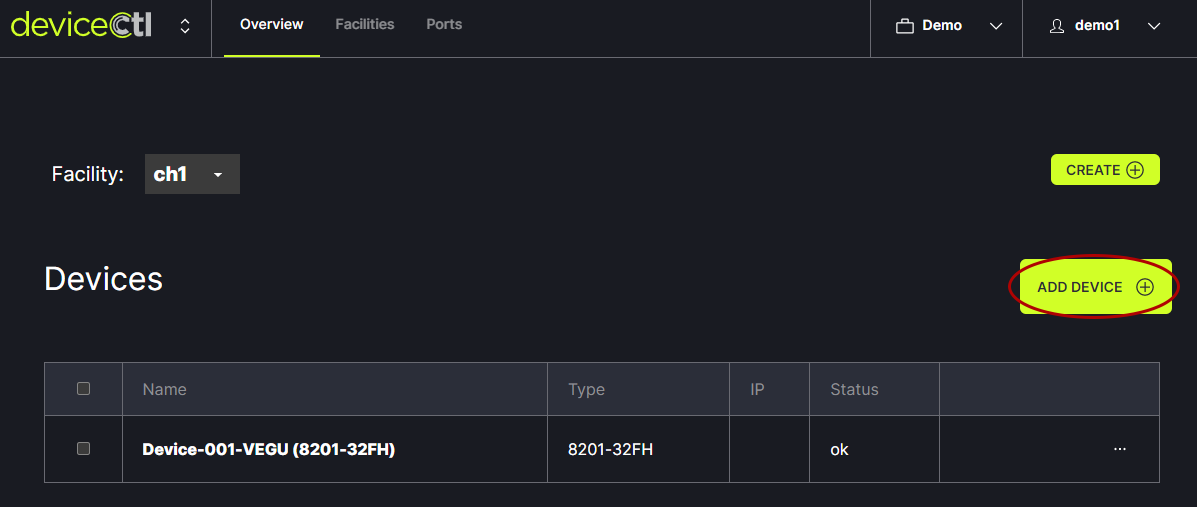Open the Device-001-VEGU (8201-32FH) device link
Screen dimensions: 1197x507
(268, 449)
